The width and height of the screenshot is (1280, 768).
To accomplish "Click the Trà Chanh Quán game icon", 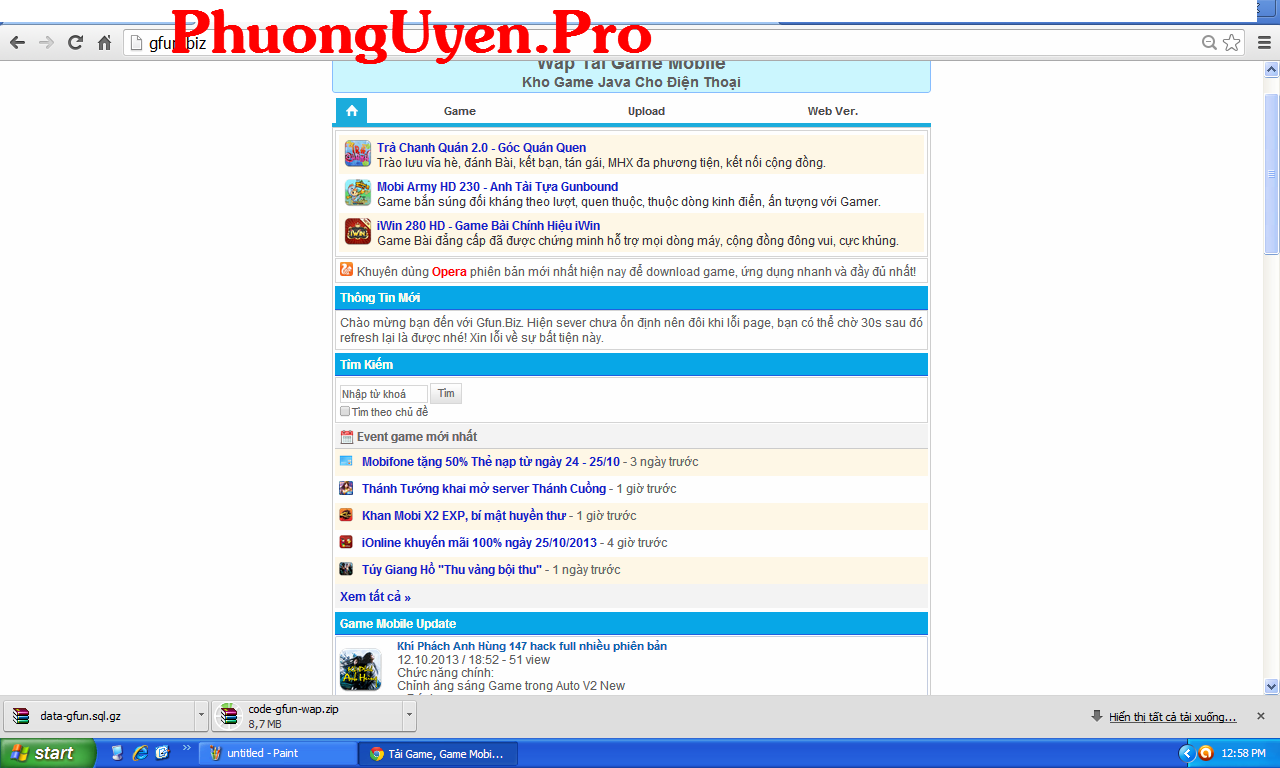I will [357, 154].
